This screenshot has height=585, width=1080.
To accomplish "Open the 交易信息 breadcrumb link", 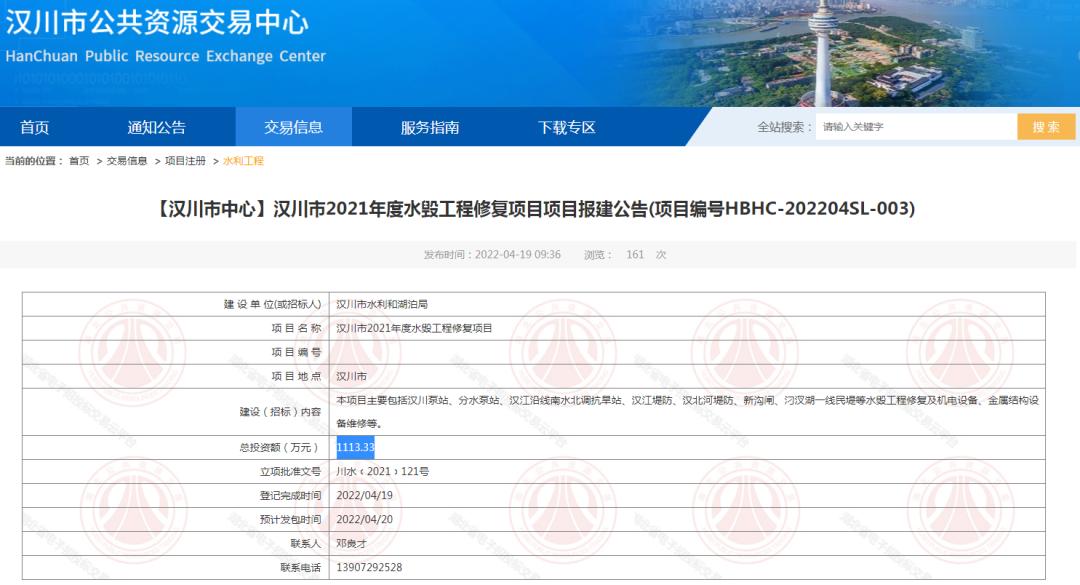I will pyautogui.click(x=127, y=161).
